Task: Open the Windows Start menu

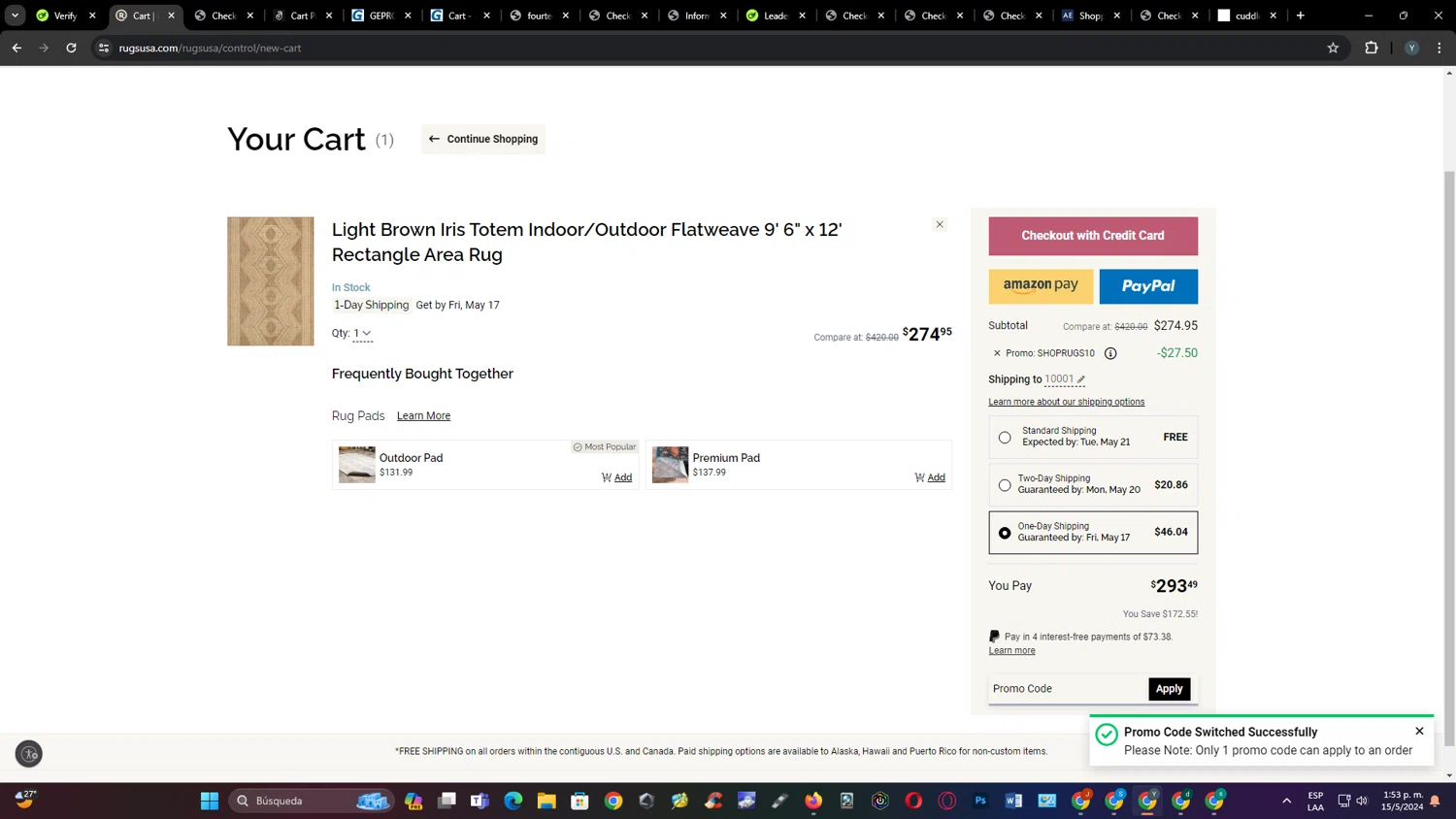Action: [x=210, y=801]
